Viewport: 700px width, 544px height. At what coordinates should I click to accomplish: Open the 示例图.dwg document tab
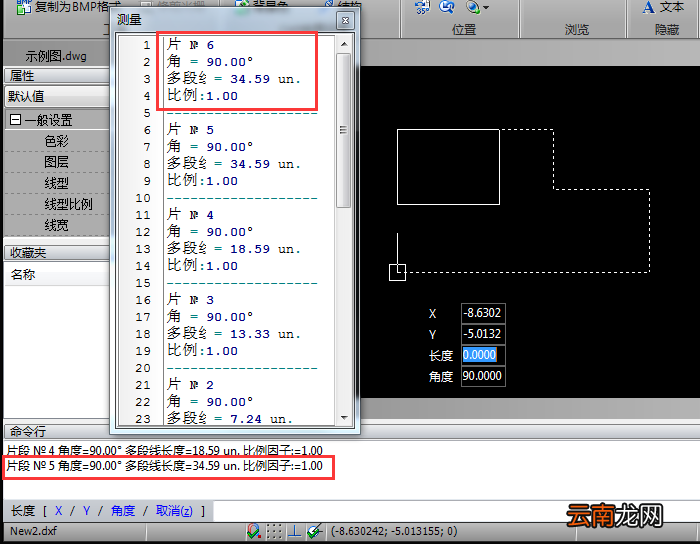tap(56, 56)
